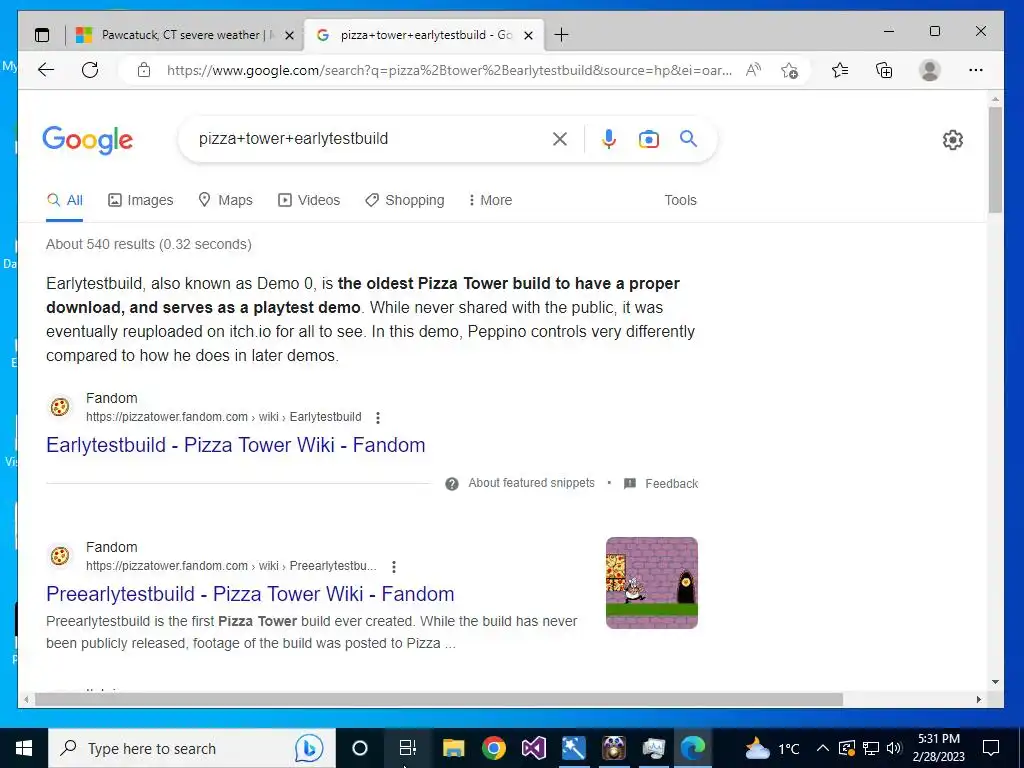
Task: Click the vertical scrollbar thumb
Action: click(x=995, y=160)
